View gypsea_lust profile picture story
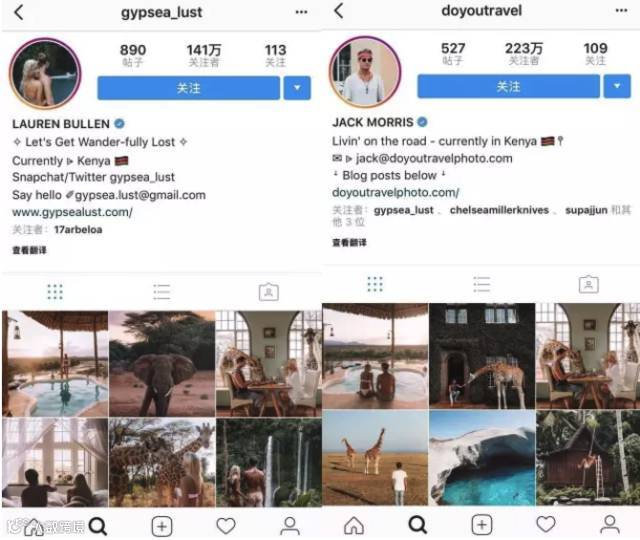640x540 pixels. pyautogui.click(x=45, y=74)
